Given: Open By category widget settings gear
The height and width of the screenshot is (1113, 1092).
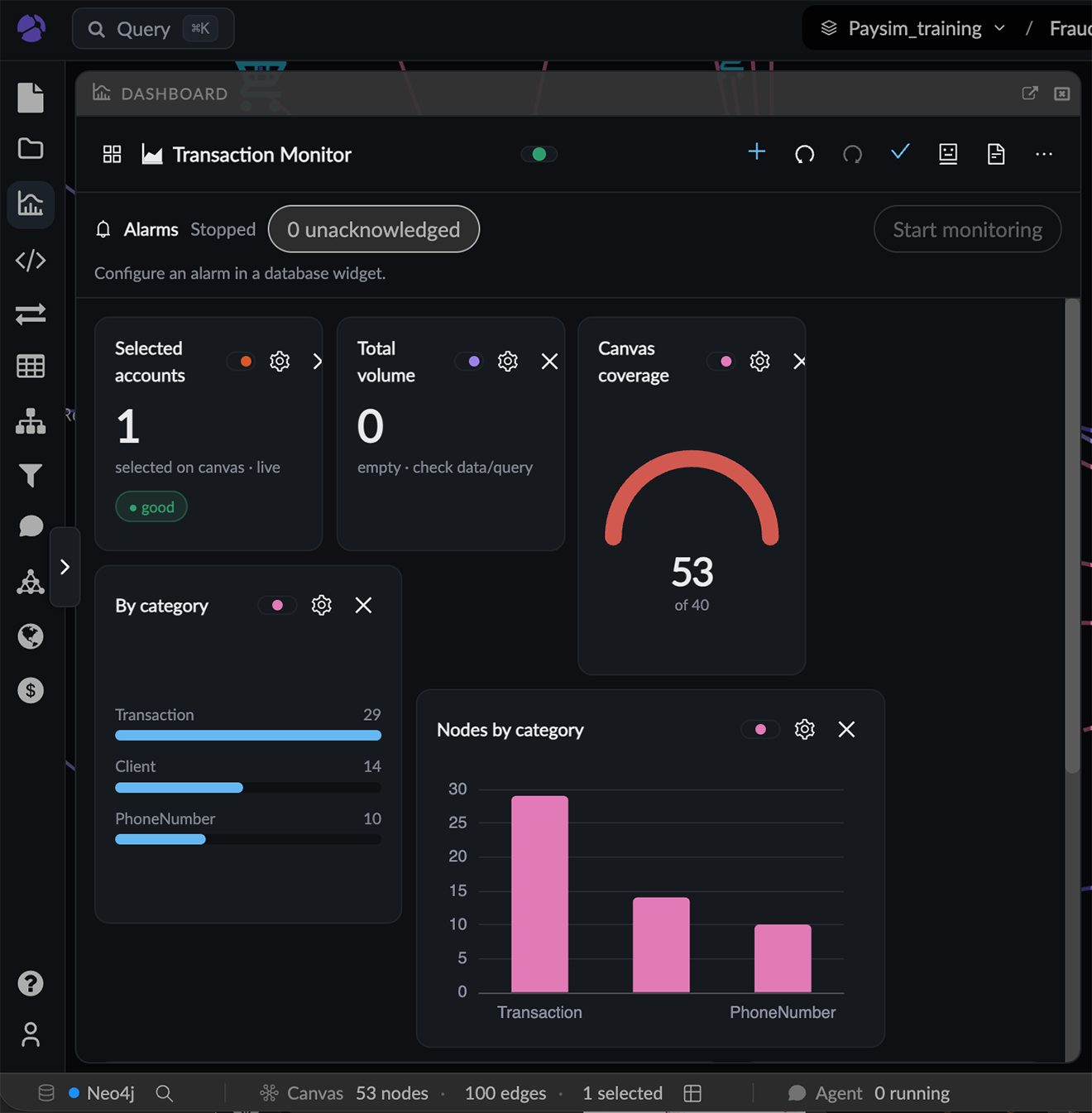Looking at the screenshot, I should [322, 605].
